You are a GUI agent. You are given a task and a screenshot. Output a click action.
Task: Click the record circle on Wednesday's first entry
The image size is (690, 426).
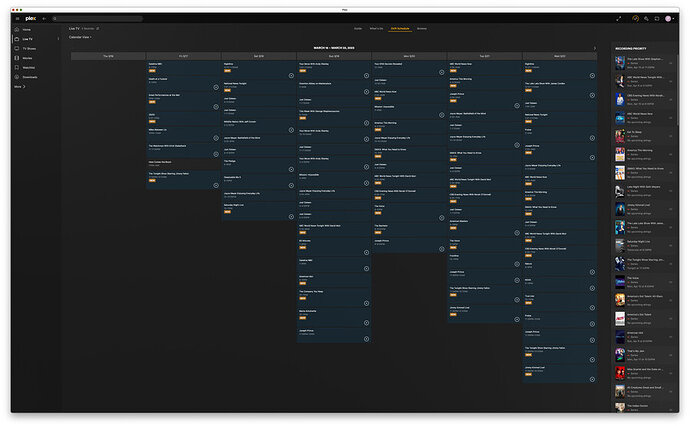click(x=592, y=76)
